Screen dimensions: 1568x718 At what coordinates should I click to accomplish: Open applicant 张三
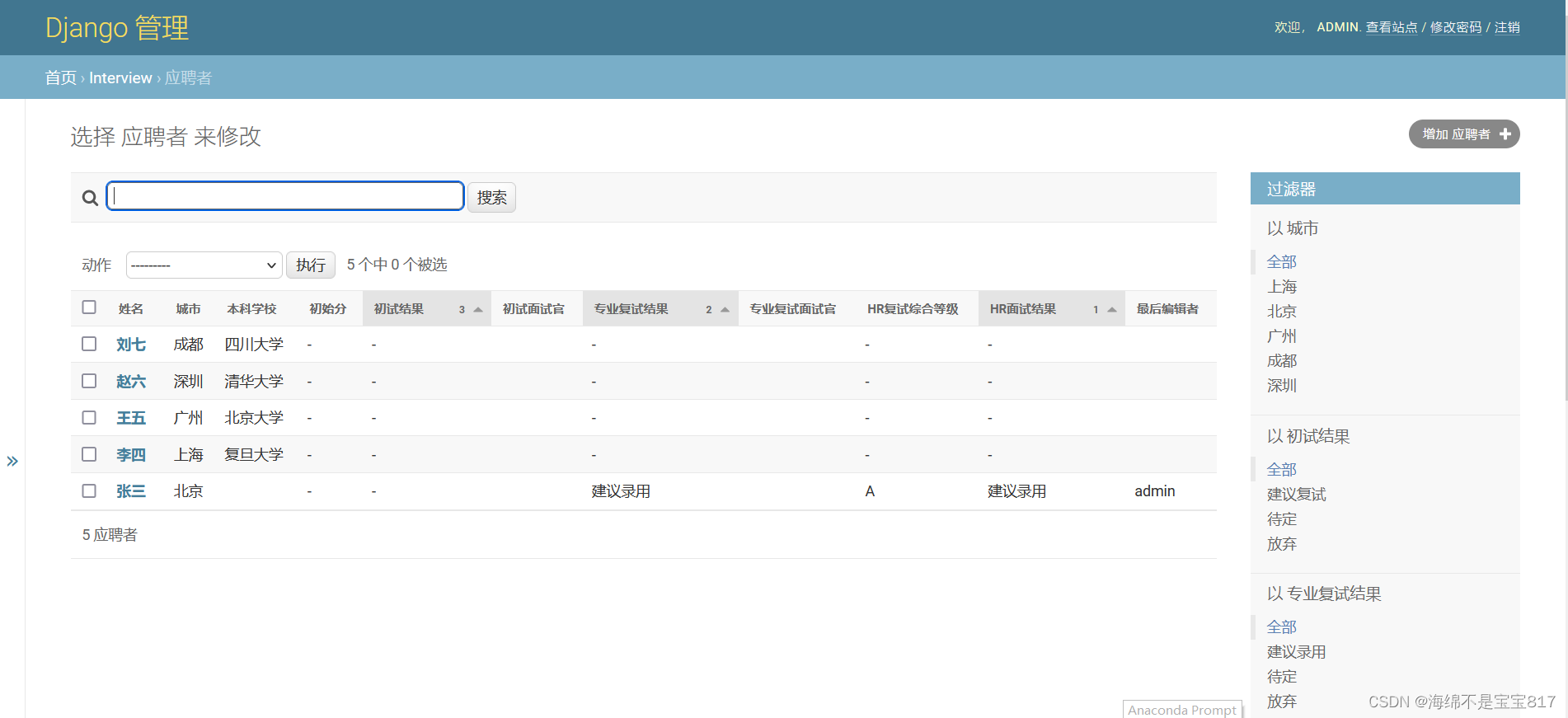tap(131, 491)
